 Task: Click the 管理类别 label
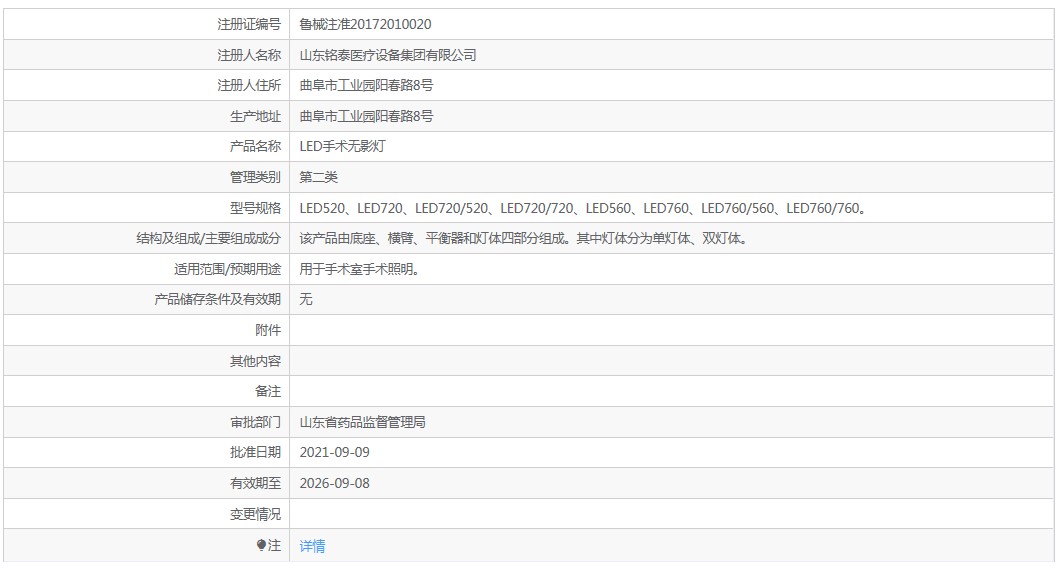[255, 177]
